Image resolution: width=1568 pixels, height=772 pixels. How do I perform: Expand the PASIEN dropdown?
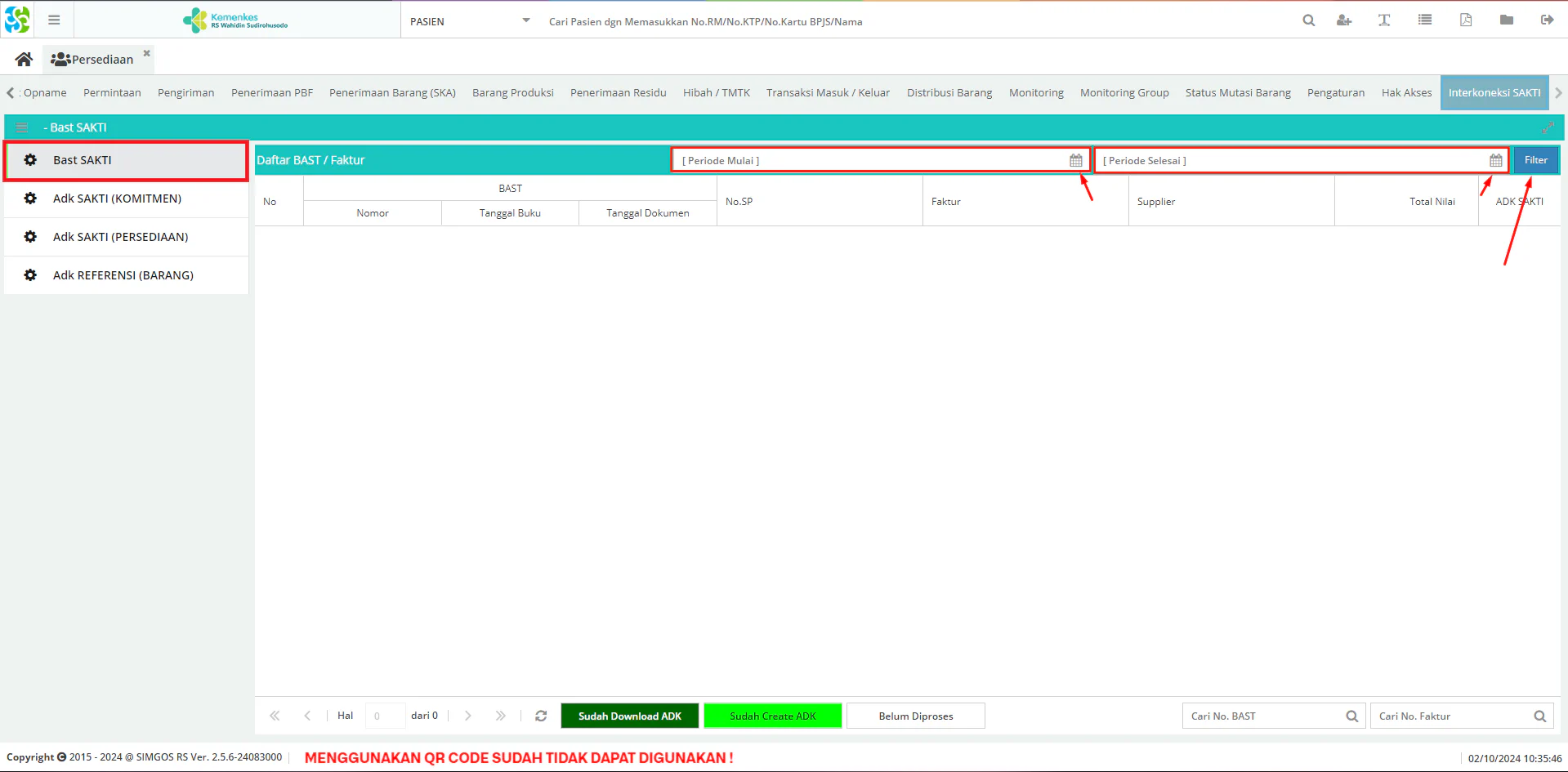(526, 20)
